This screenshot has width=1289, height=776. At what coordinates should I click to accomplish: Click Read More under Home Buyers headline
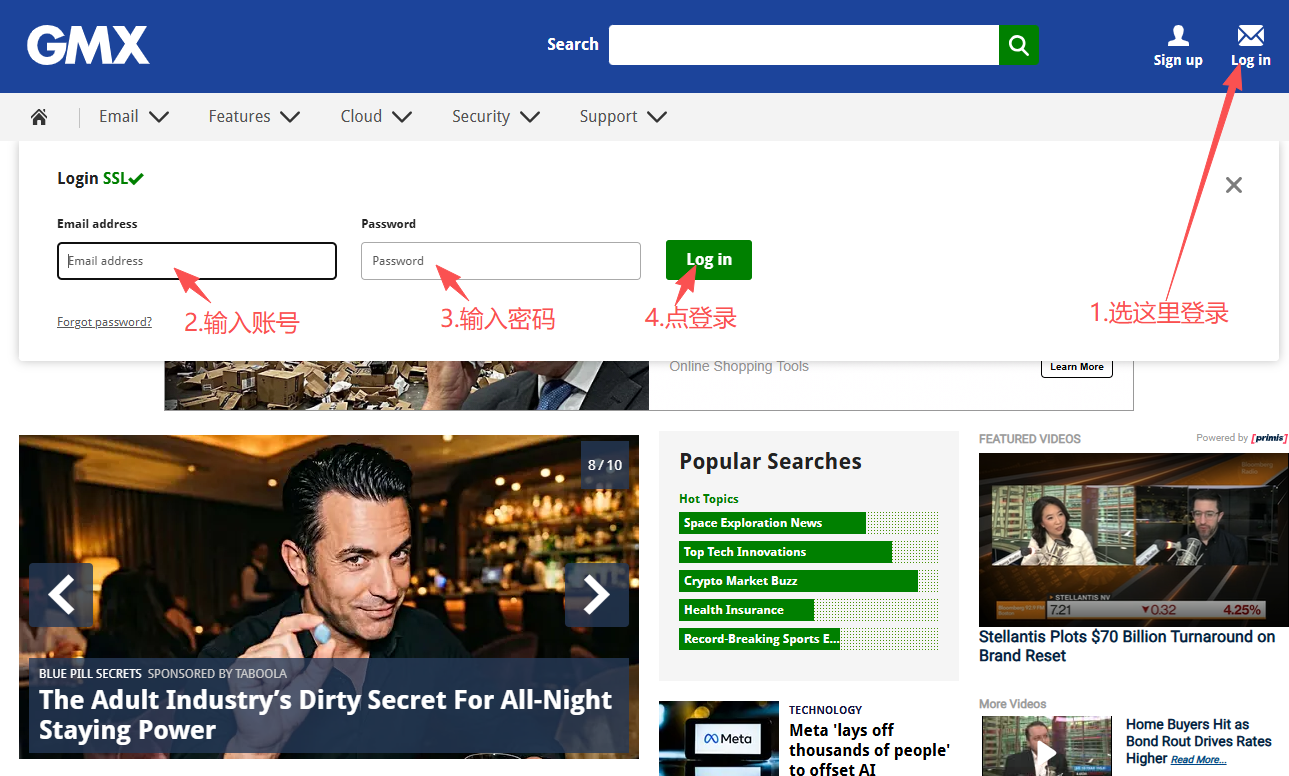coord(1198,760)
